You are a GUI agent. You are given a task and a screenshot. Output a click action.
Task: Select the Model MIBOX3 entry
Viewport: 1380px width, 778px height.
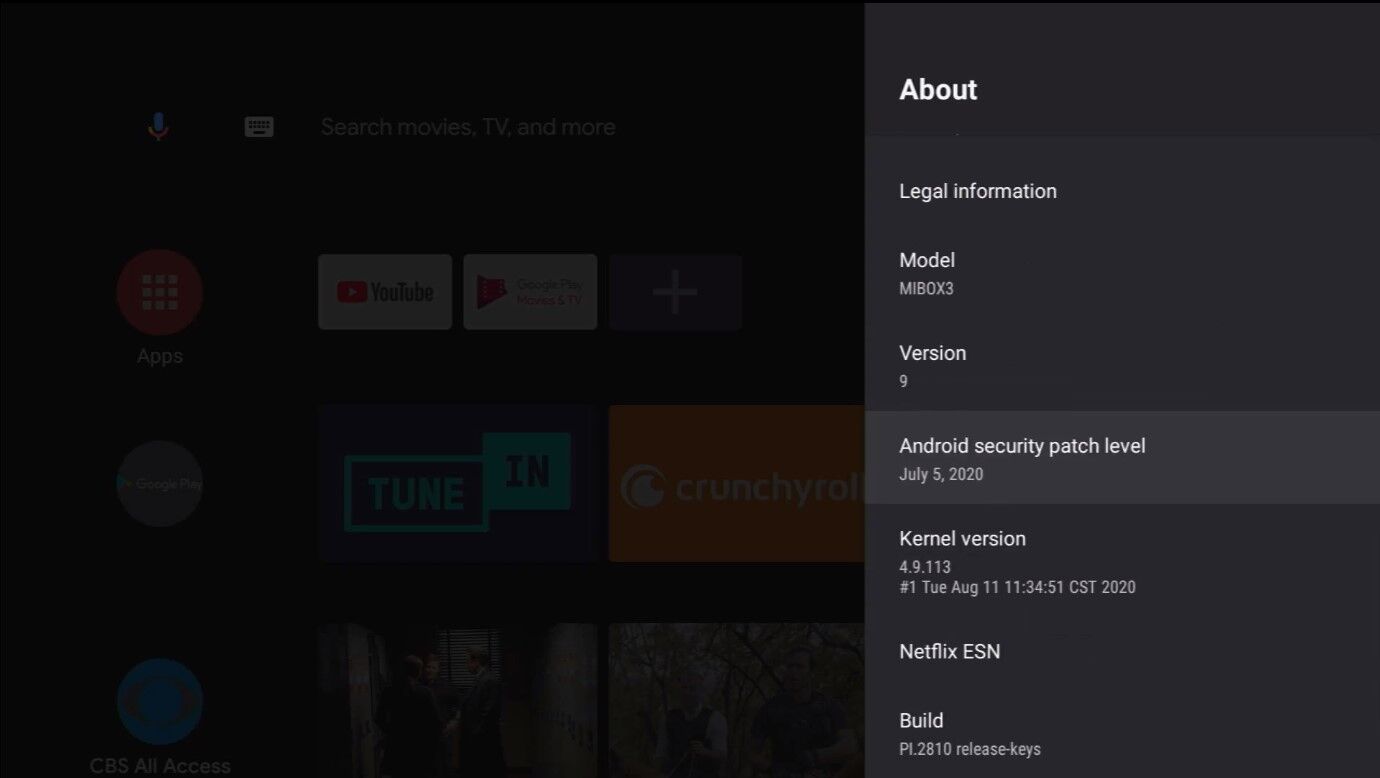(x=1122, y=272)
